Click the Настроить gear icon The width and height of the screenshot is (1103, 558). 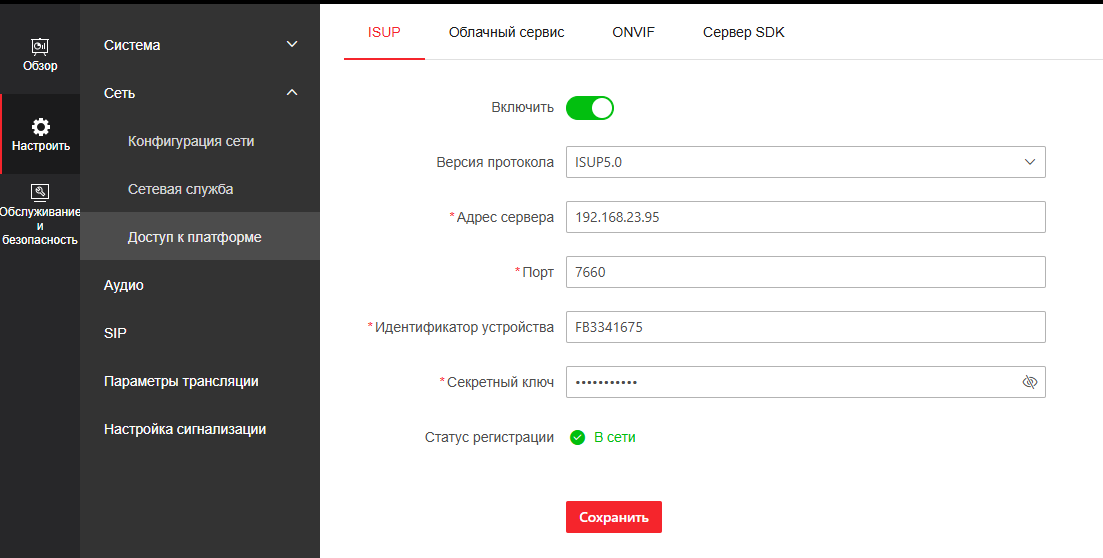point(40,127)
